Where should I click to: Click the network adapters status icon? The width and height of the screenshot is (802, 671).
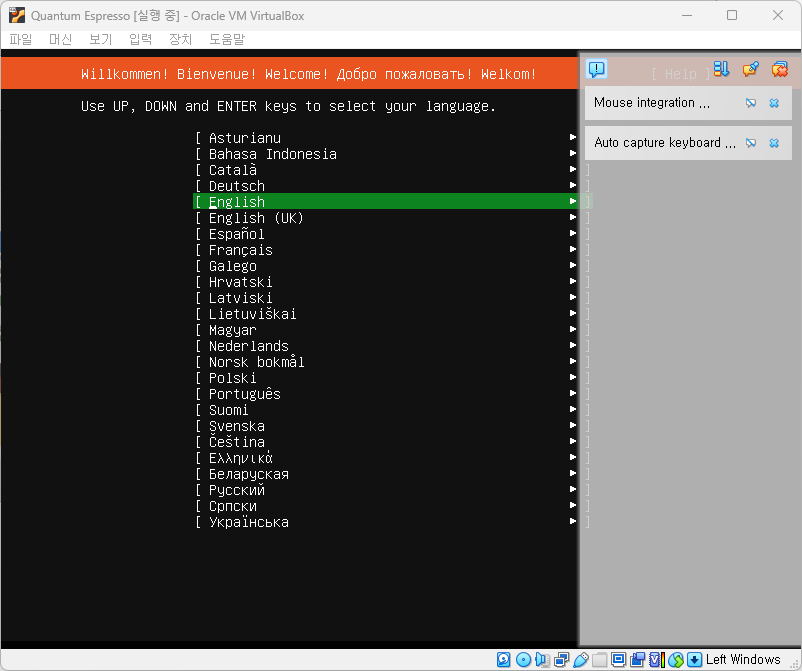click(561, 660)
